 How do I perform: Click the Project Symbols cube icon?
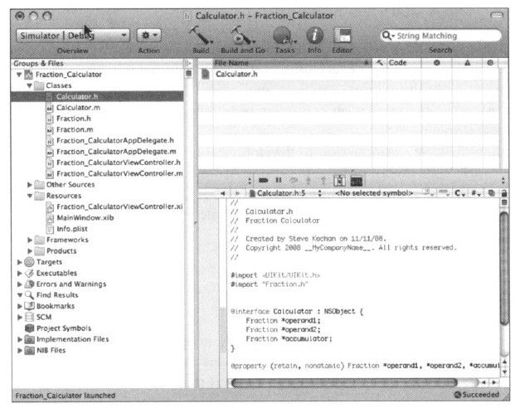[x=29, y=328]
